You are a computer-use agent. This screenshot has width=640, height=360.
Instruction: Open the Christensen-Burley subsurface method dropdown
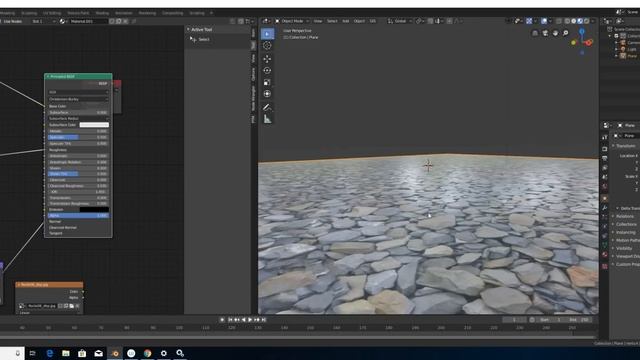(78, 99)
